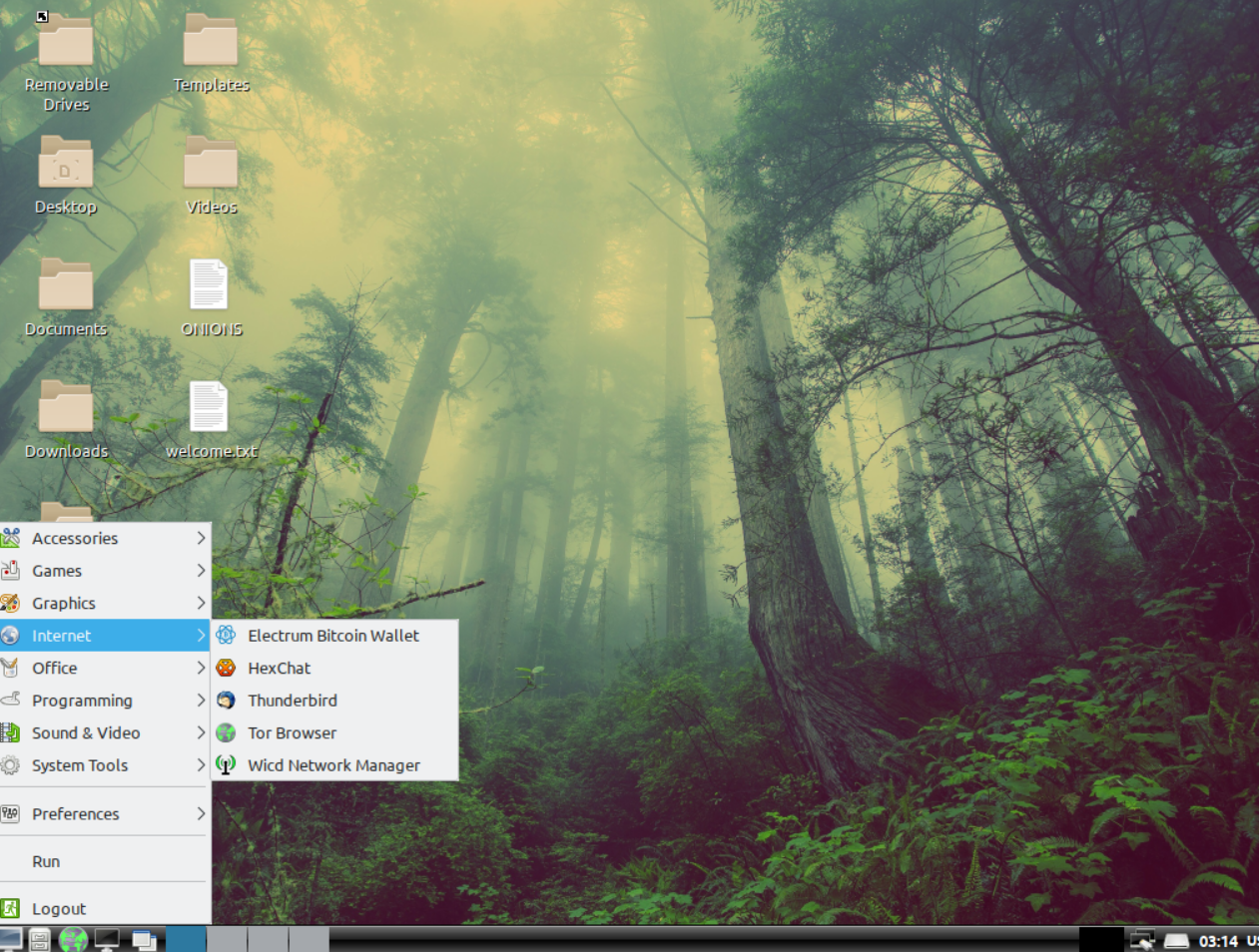Switch to third workspace in pager
Screen dimensions: 1259x952
(268, 939)
